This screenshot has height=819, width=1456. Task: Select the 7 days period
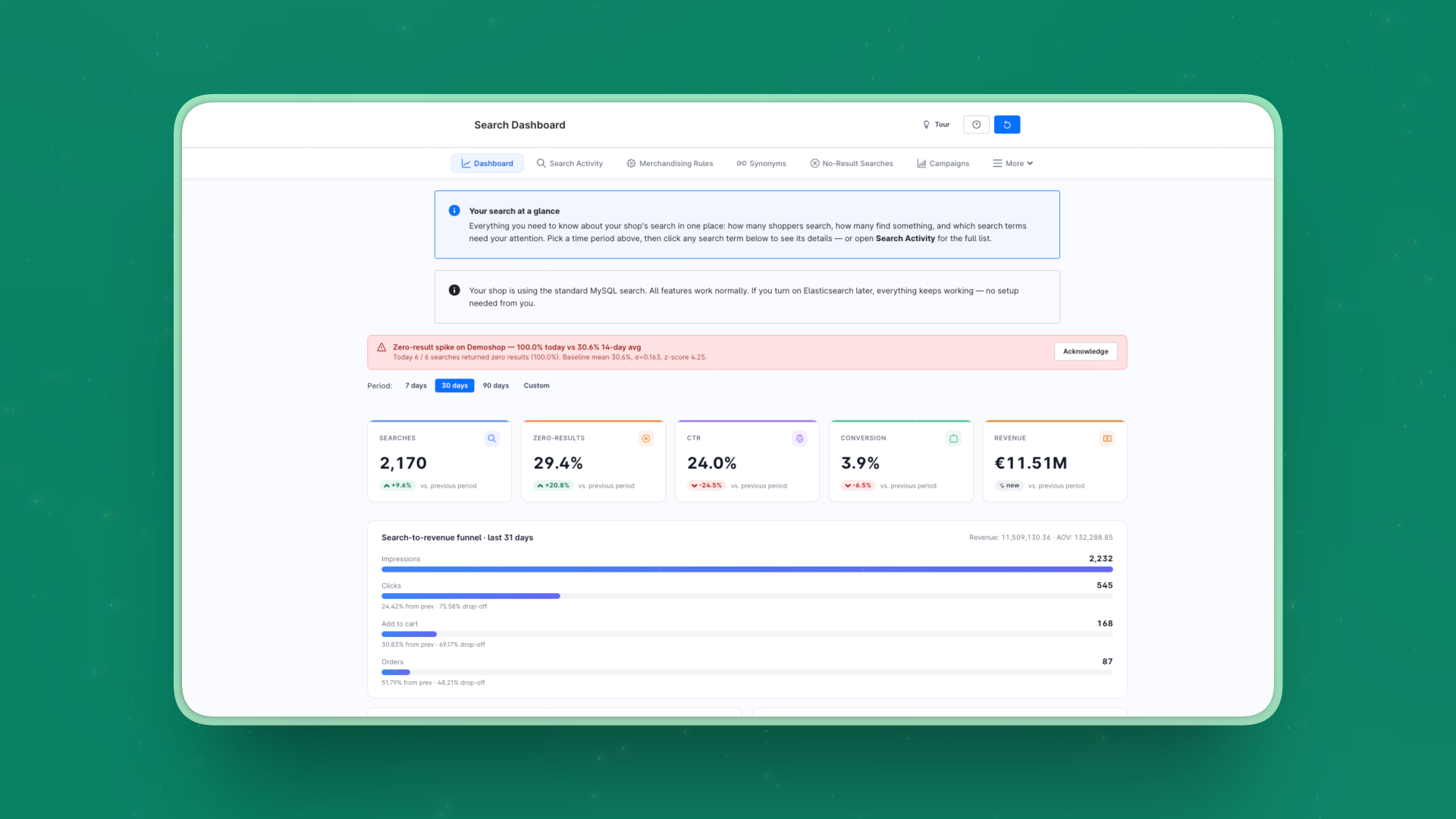click(x=416, y=385)
